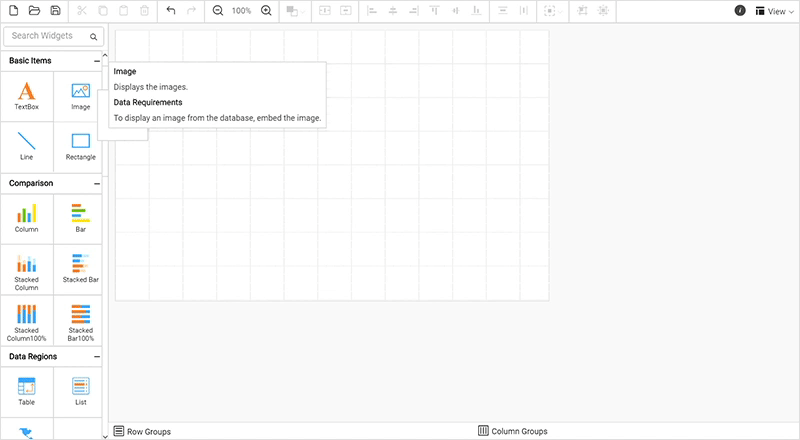Viewport: 800px width, 440px height.
Task: Click the Undo arrow icon
Action: pos(170,10)
